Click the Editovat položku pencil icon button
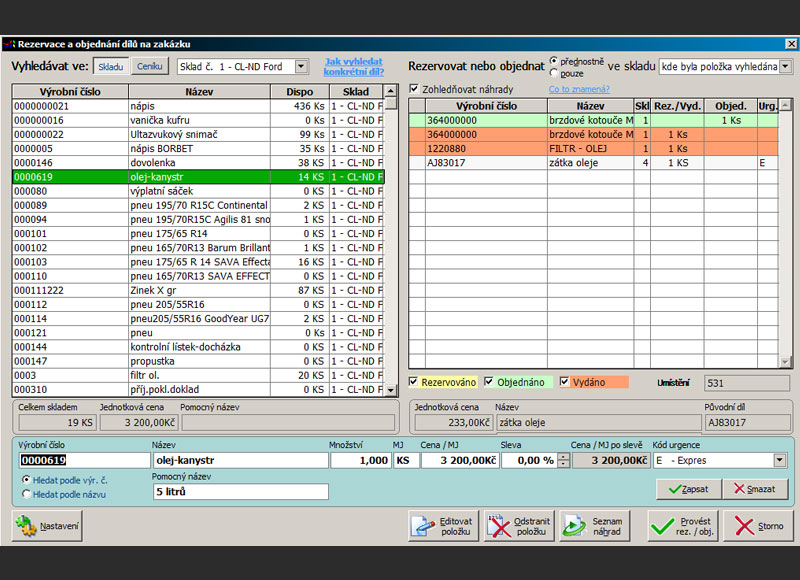 pyautogui.click(x=443, y=526)
